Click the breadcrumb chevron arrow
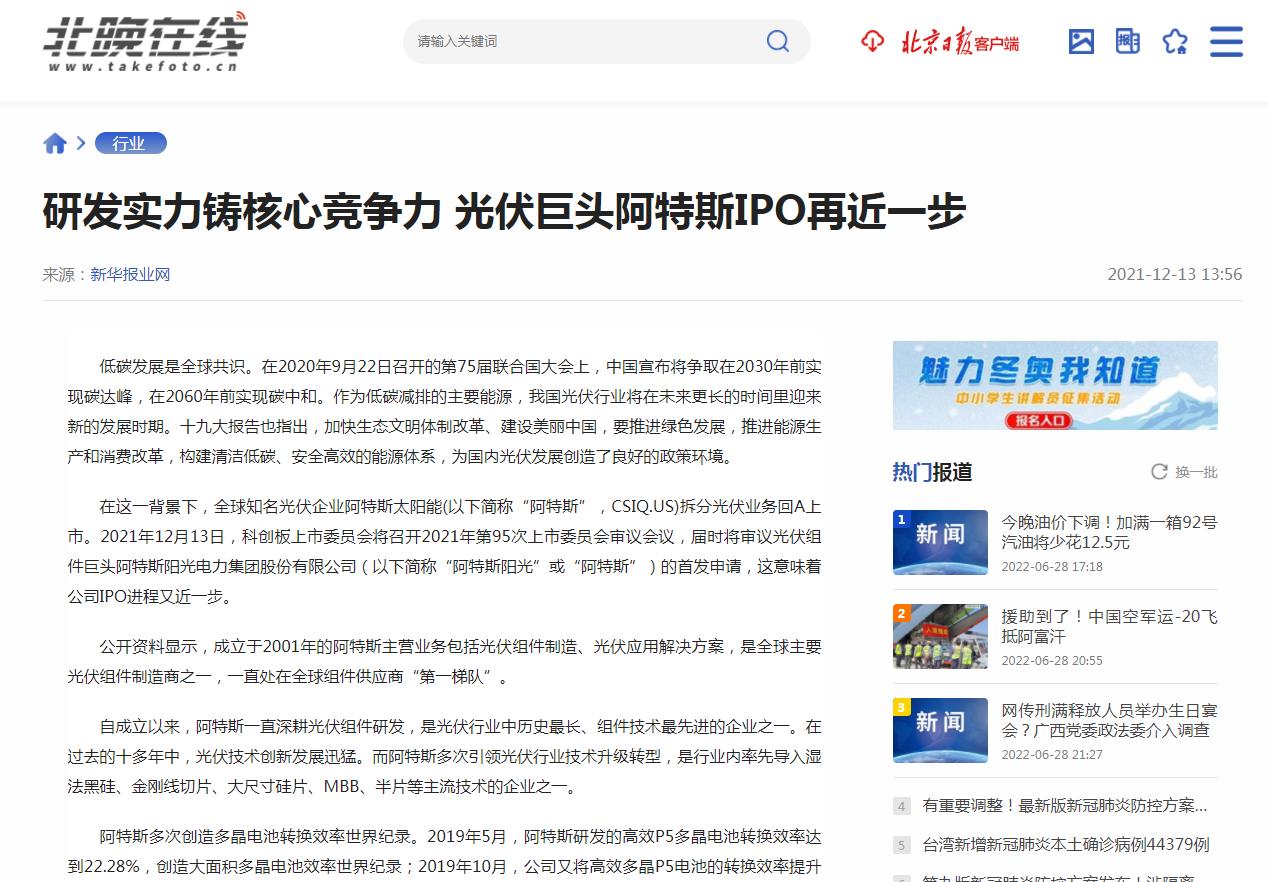 [81, 143]
